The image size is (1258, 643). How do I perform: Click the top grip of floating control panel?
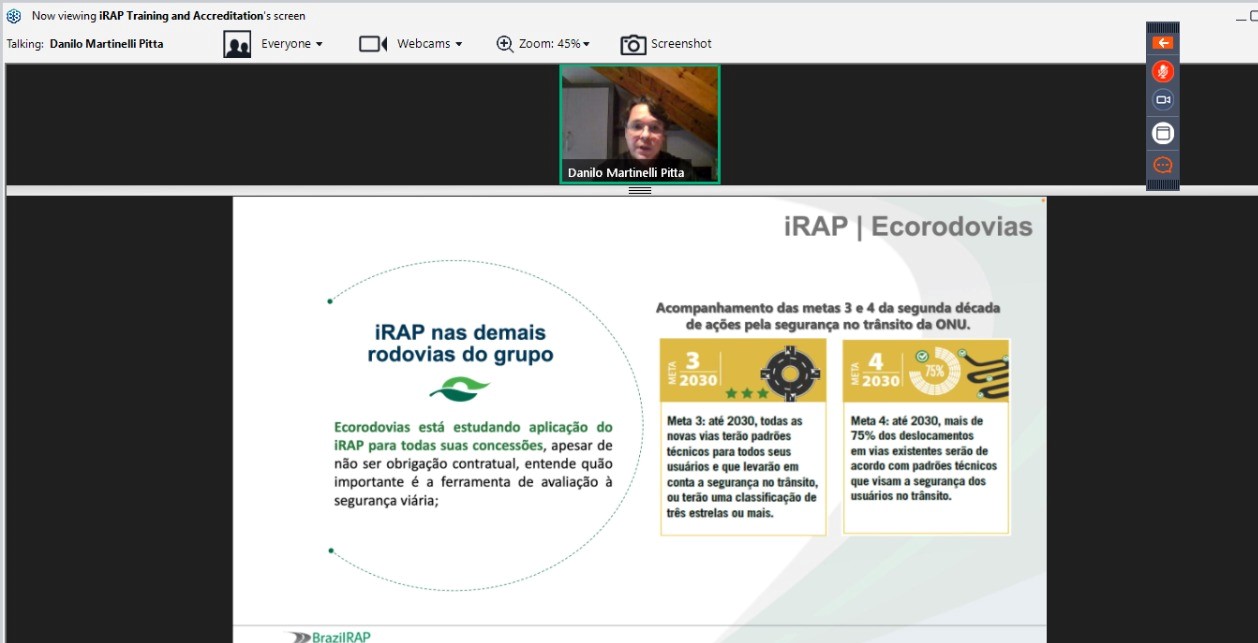coord(1162,27)
